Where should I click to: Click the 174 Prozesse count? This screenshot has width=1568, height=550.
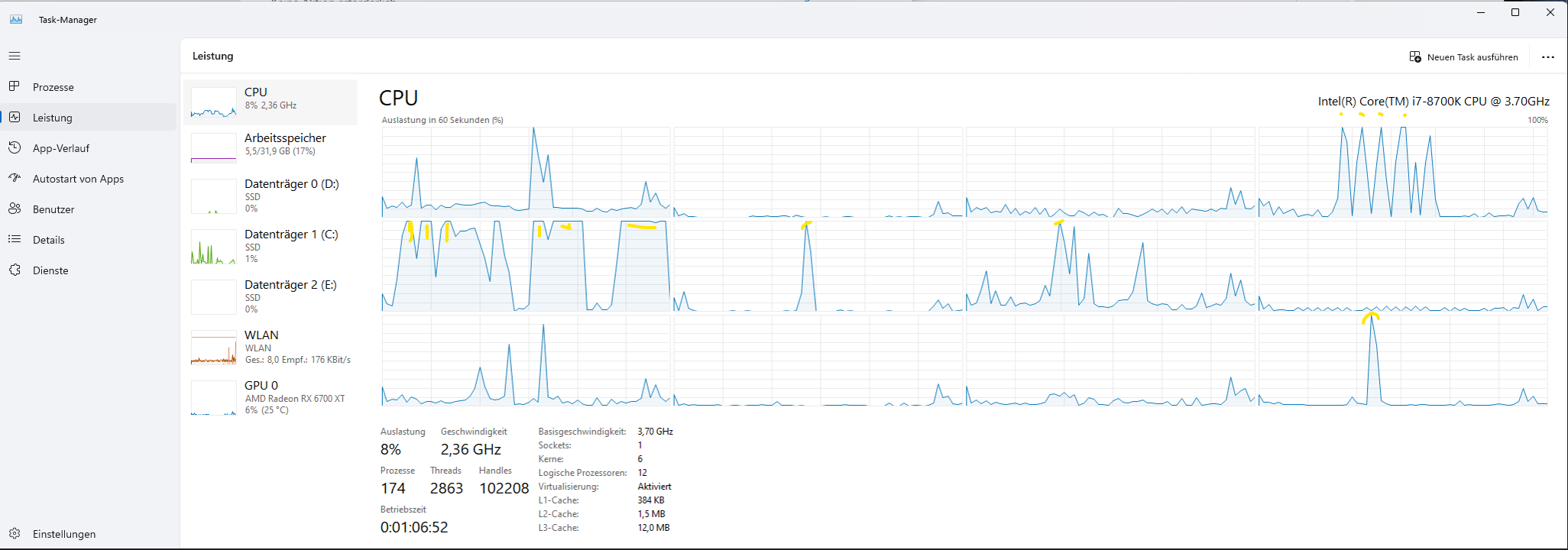coord(393,488)
